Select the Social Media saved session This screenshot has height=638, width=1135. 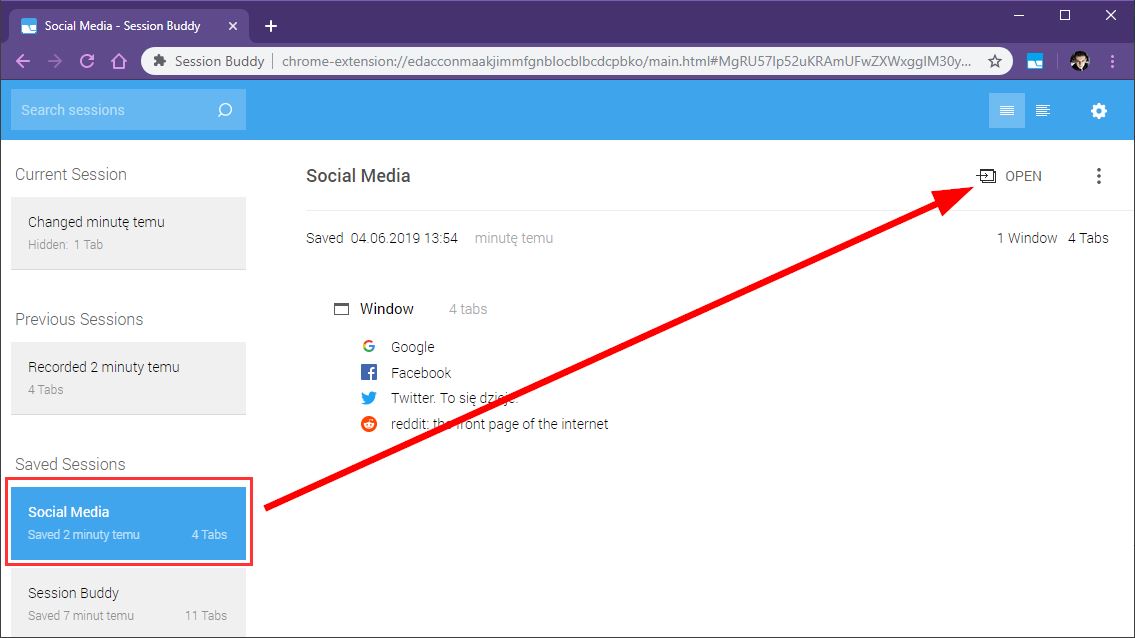[x=128, y=523]
